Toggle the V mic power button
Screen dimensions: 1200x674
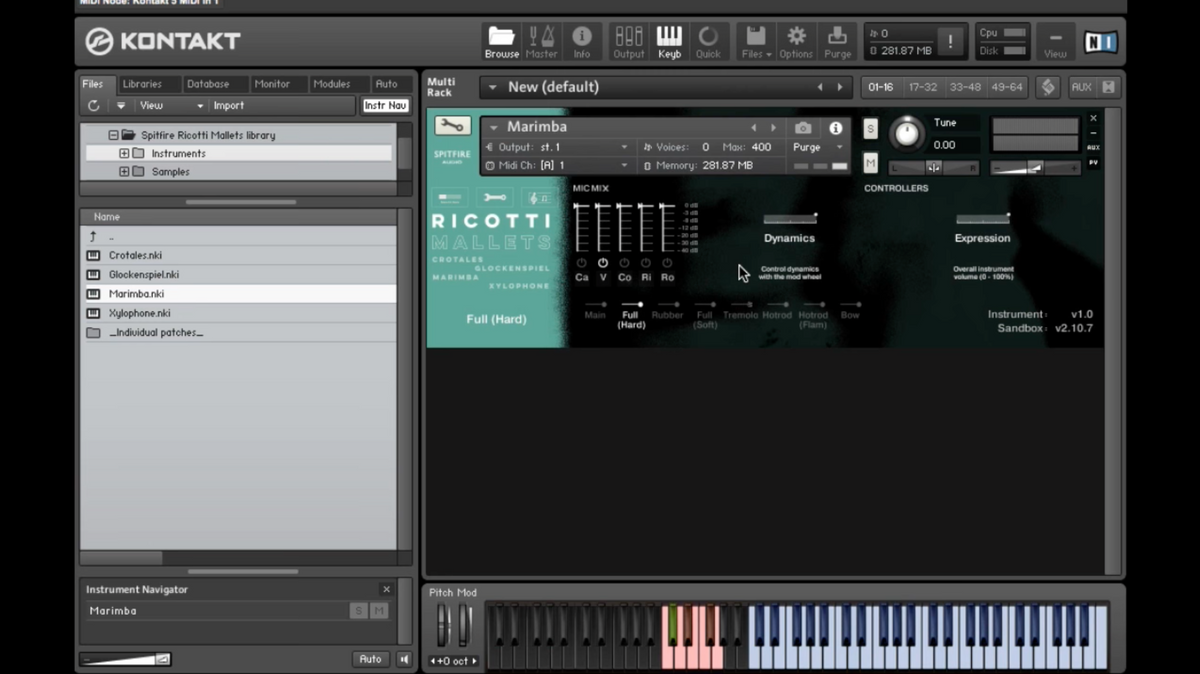coord(603,263)
